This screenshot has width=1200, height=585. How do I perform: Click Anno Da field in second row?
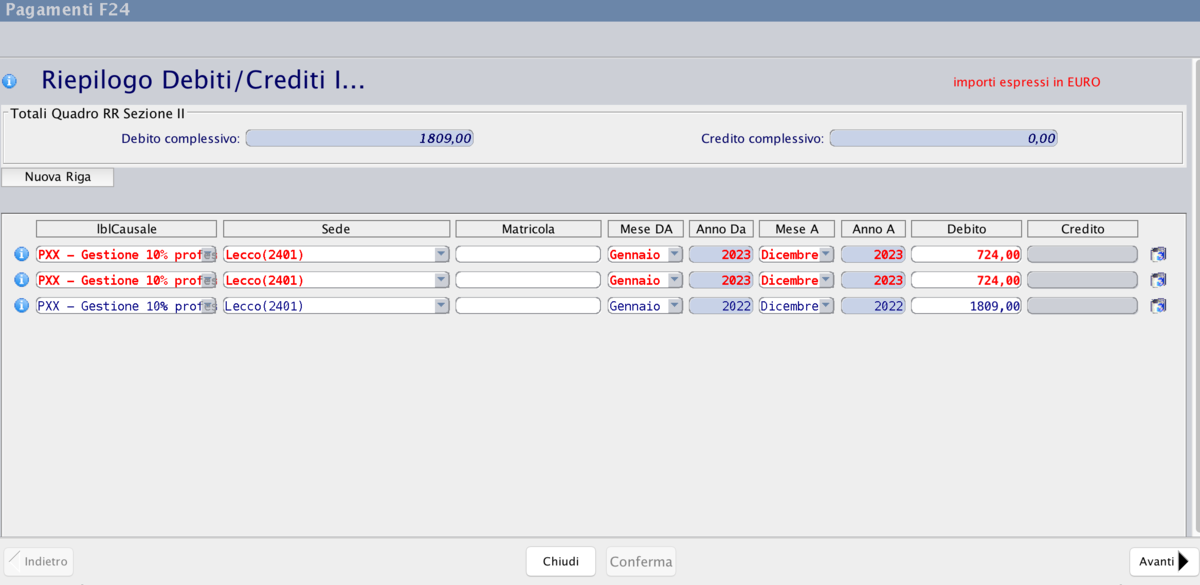(x=721, y=280)
